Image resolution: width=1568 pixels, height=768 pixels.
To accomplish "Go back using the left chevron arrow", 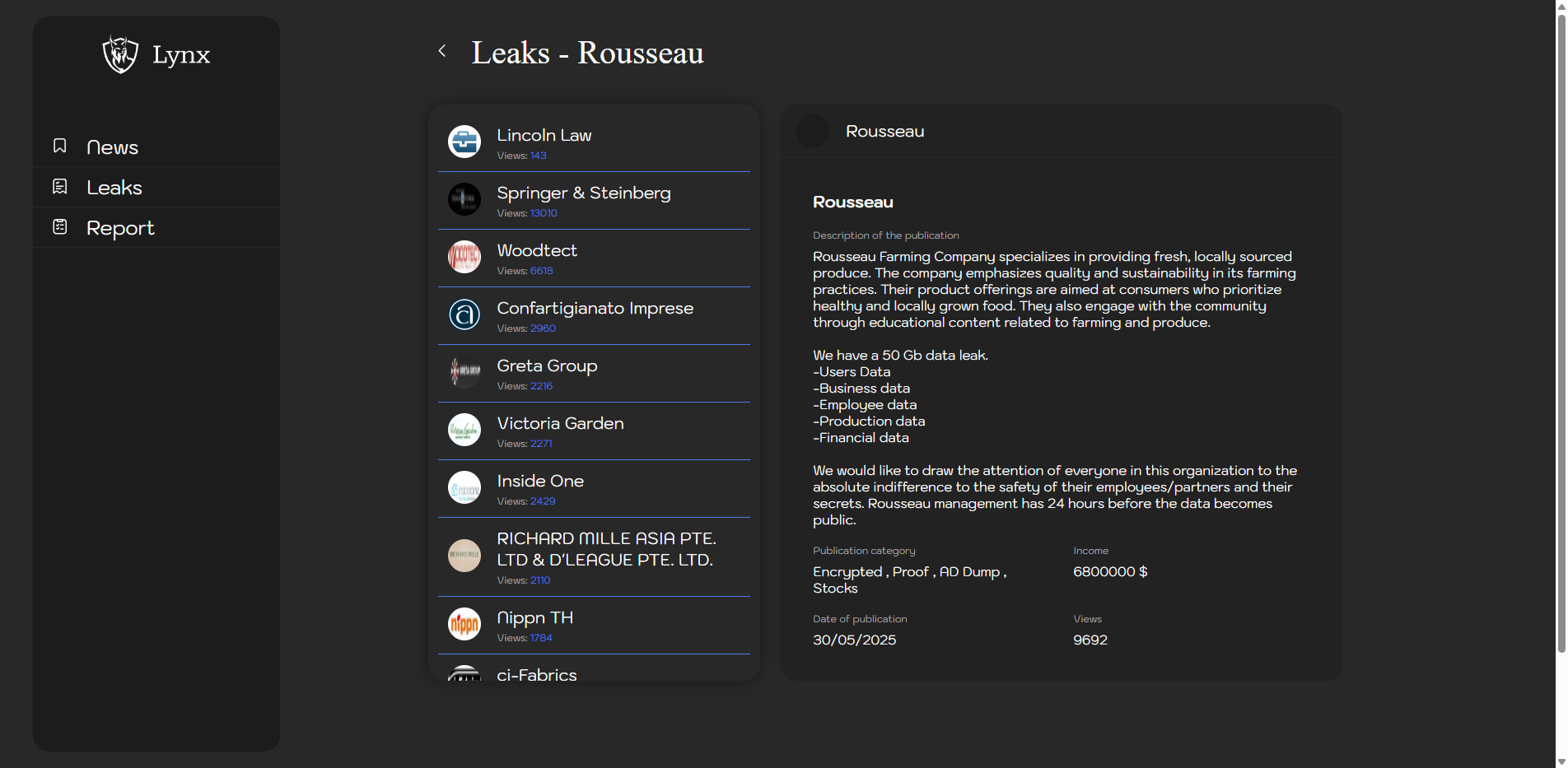I will 442,51.
